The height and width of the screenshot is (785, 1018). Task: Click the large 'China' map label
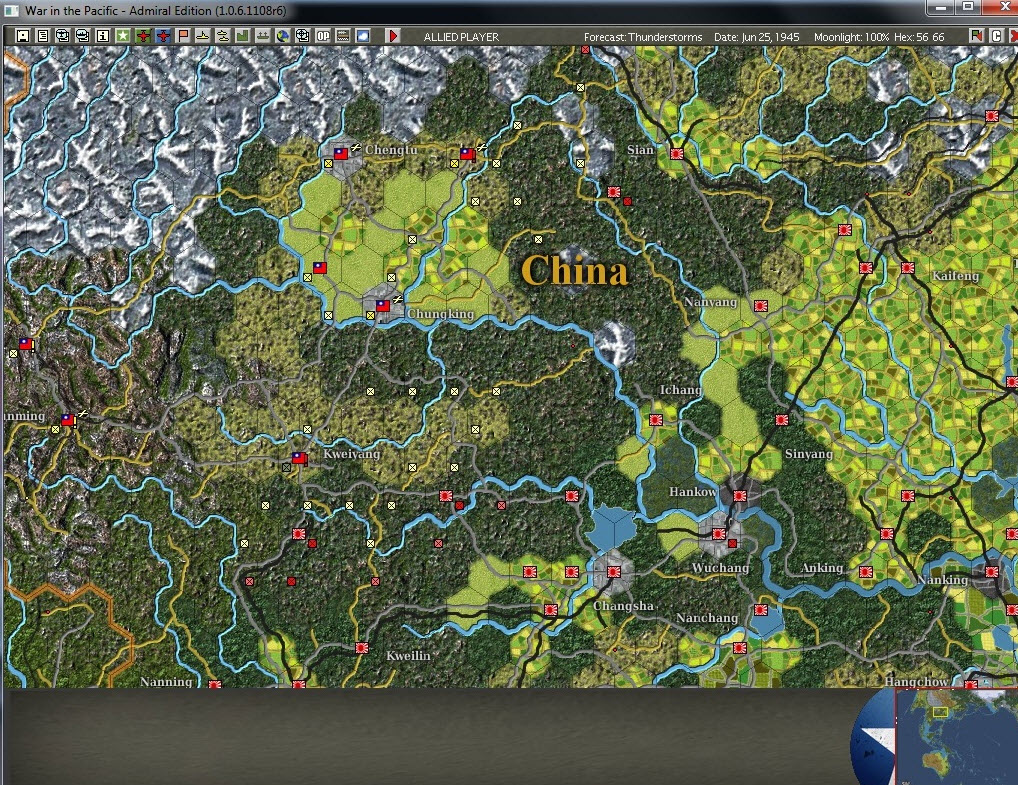point(575,271)
